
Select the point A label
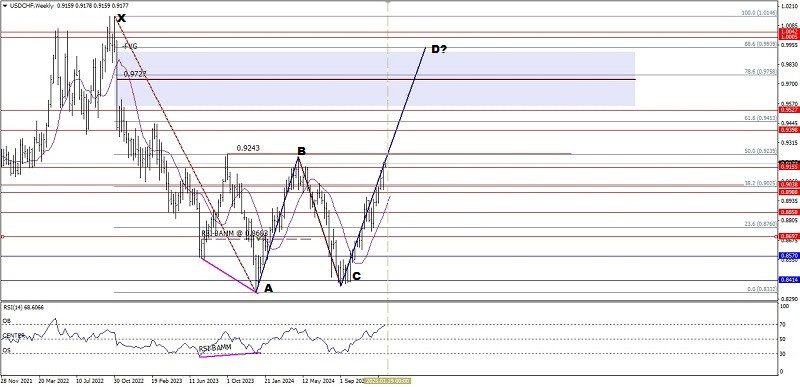point(268,289)
